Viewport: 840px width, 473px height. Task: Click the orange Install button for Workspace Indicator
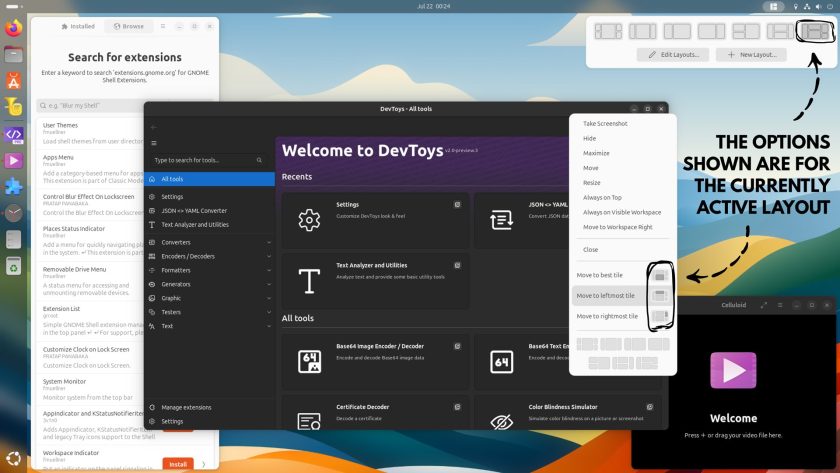177,464
